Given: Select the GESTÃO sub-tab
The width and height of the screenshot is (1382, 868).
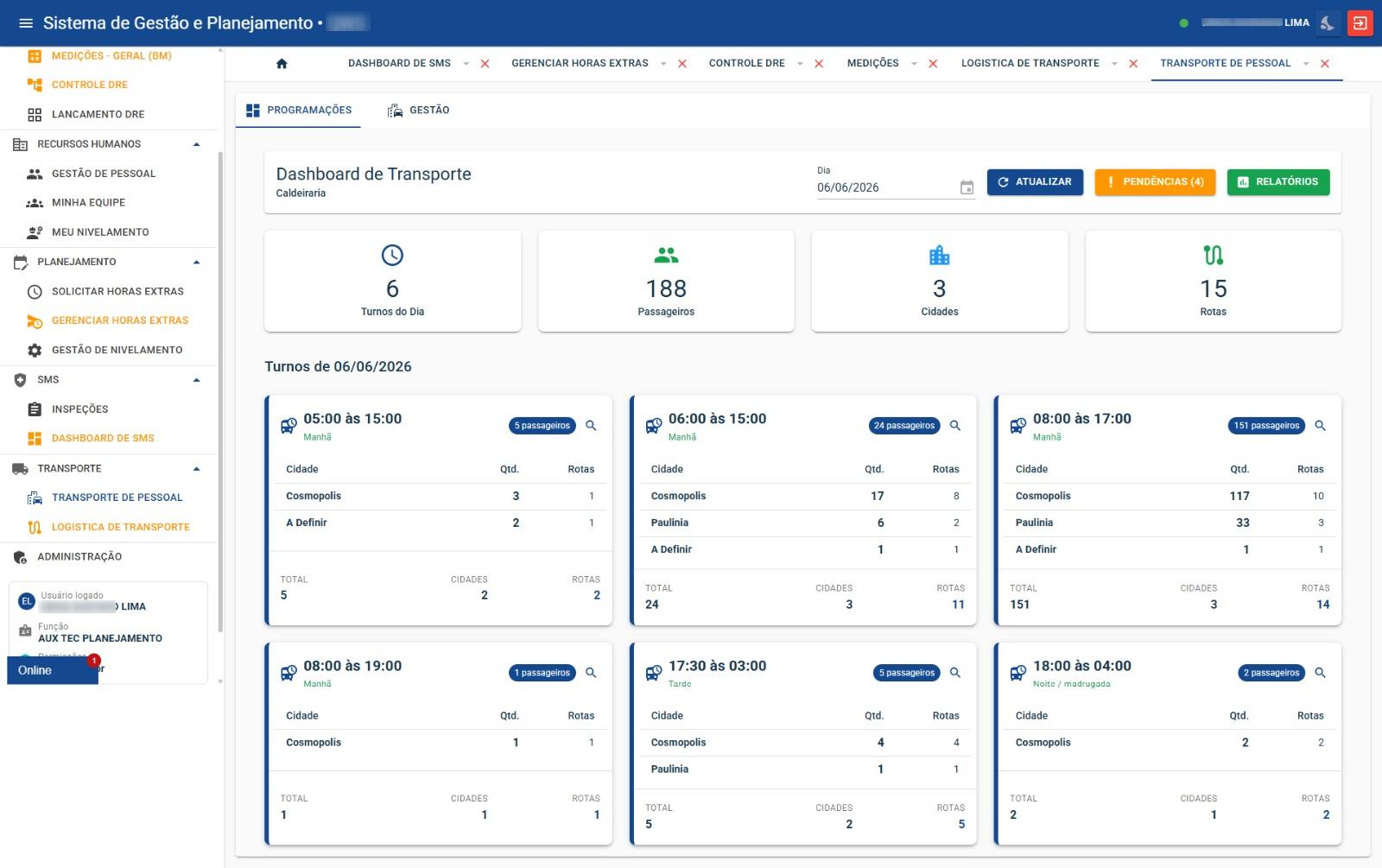Looking at the screenshot, I should [x=419, y=111].
